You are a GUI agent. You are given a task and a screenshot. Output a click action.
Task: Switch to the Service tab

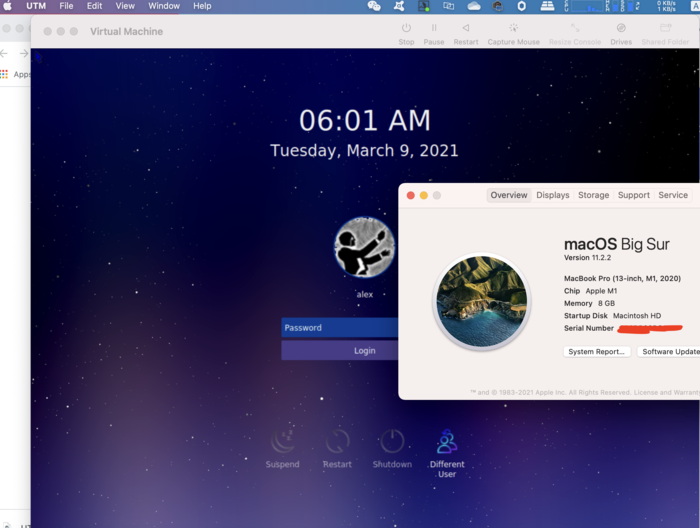(673, 195)
